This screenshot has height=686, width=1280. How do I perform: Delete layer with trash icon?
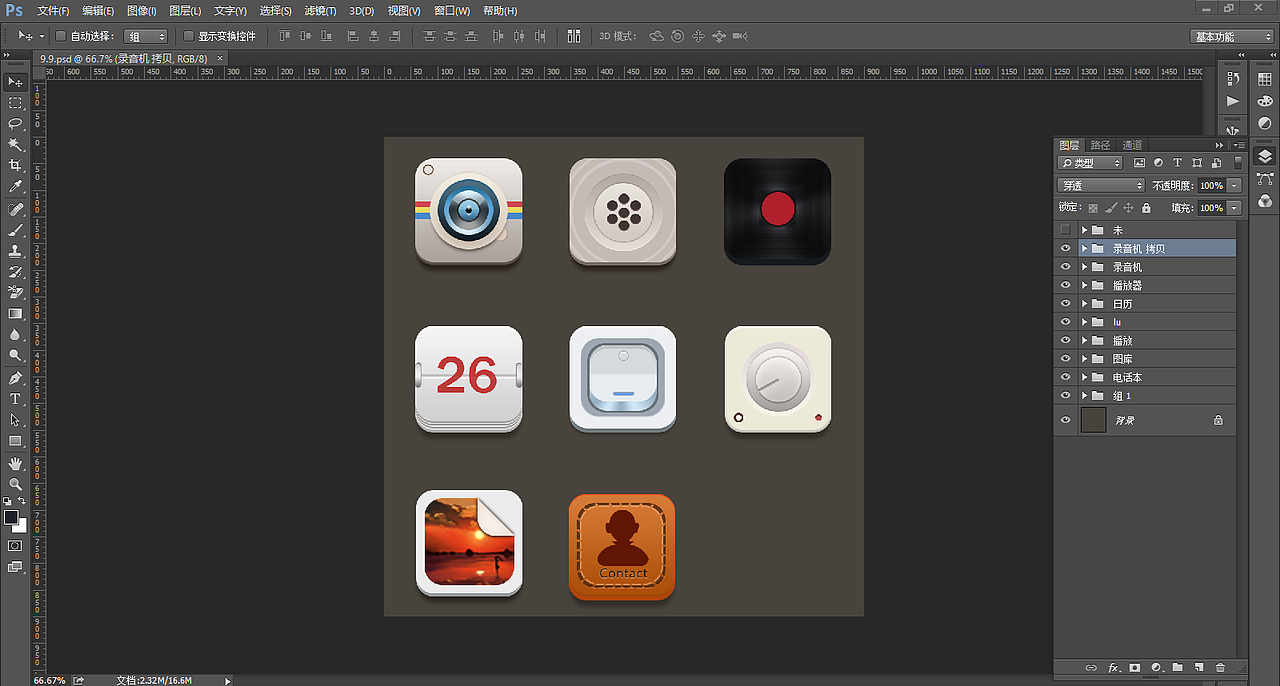click(x=1220, y=667)
